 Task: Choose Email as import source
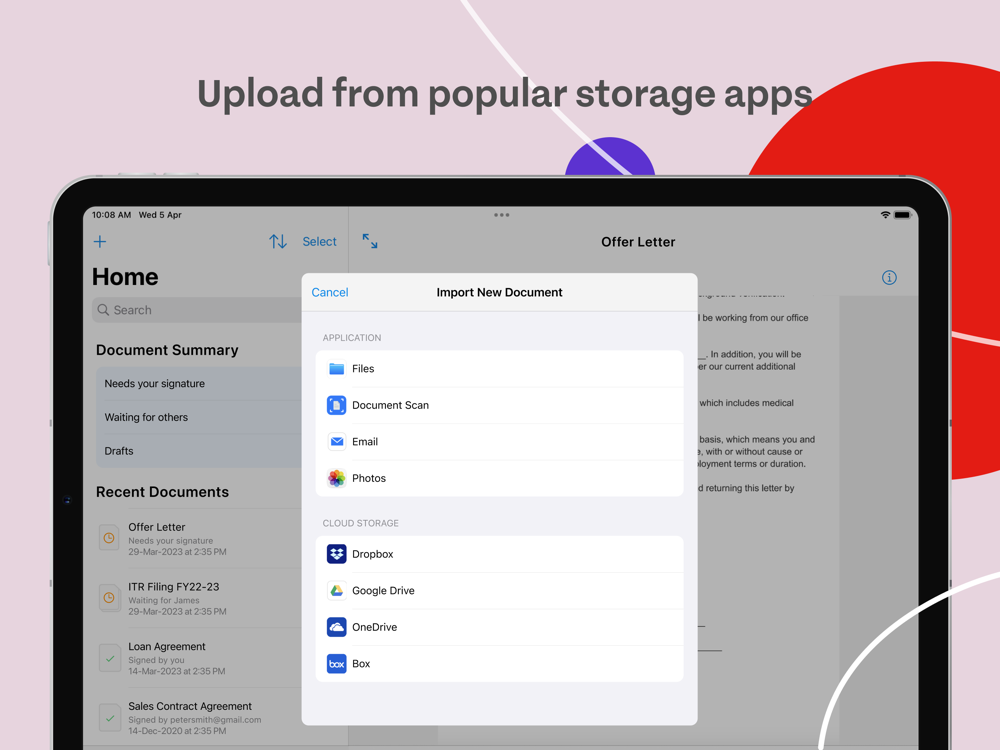click(499, 441)
